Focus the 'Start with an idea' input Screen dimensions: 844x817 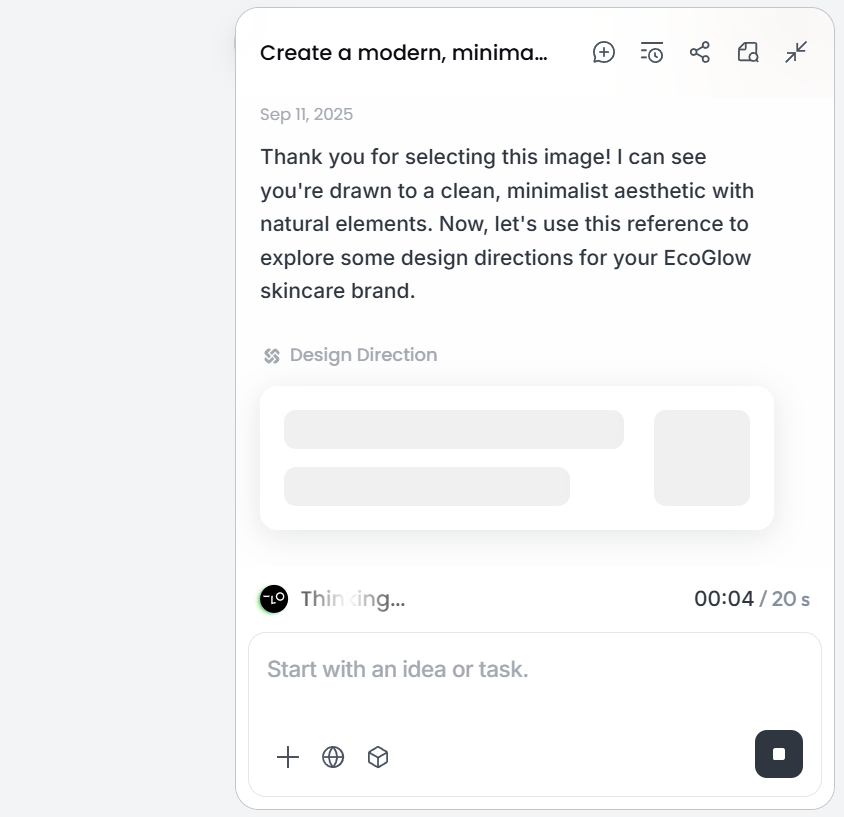pos(450,668)
